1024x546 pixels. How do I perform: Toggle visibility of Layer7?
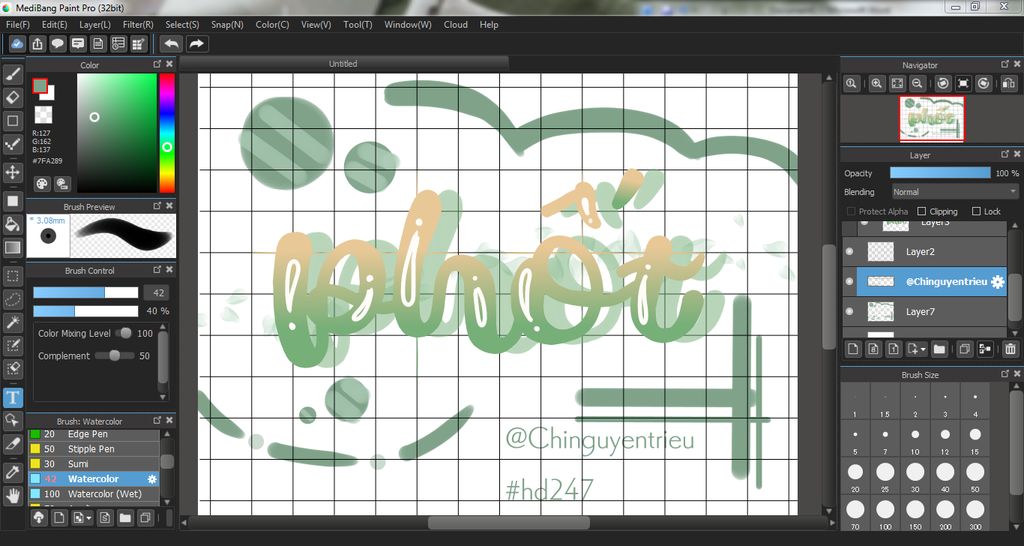(x=850, y=312)
